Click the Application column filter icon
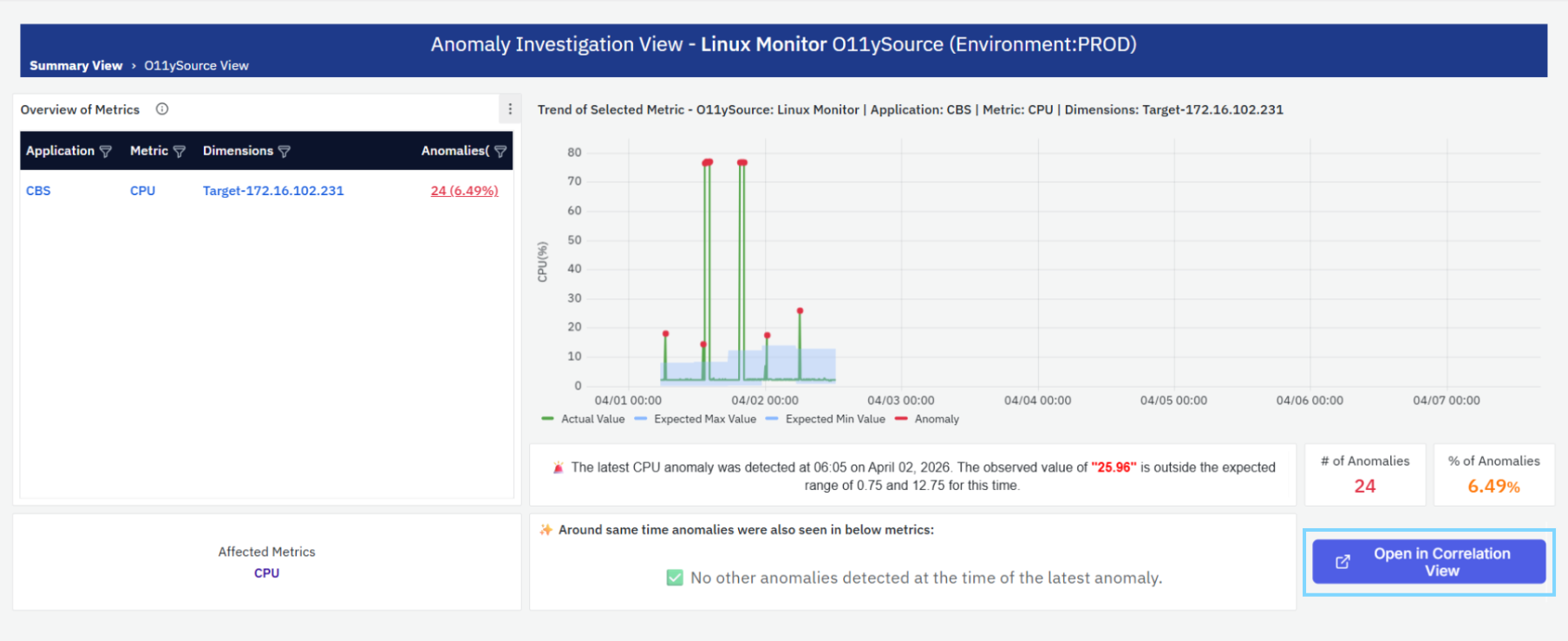The width and height of the screenshot is (1568, 641). coord(106,152)
